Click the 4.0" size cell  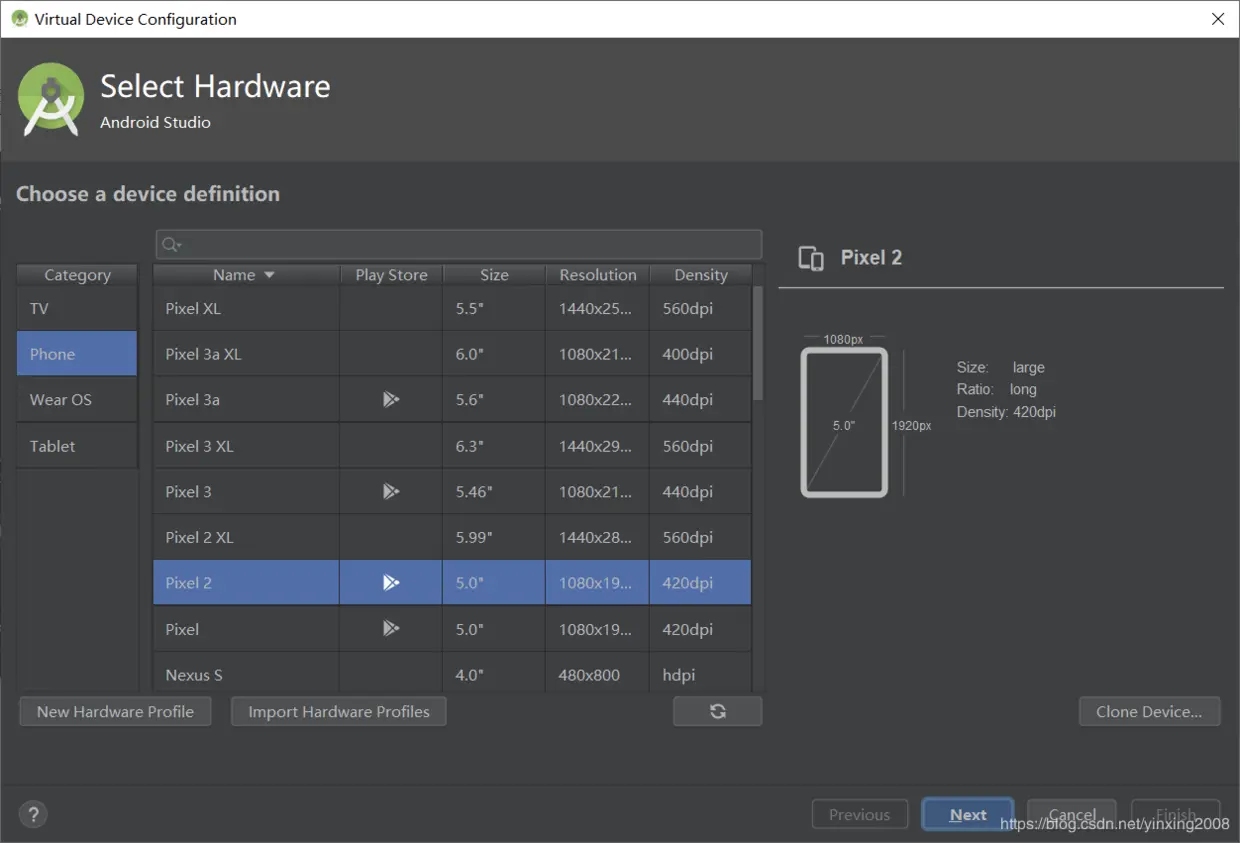(494, 675)
